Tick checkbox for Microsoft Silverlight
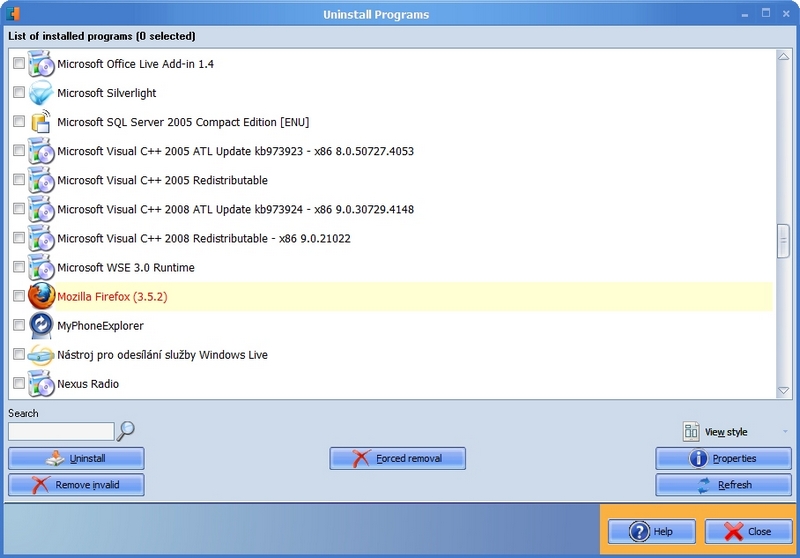 coord(19,92)
